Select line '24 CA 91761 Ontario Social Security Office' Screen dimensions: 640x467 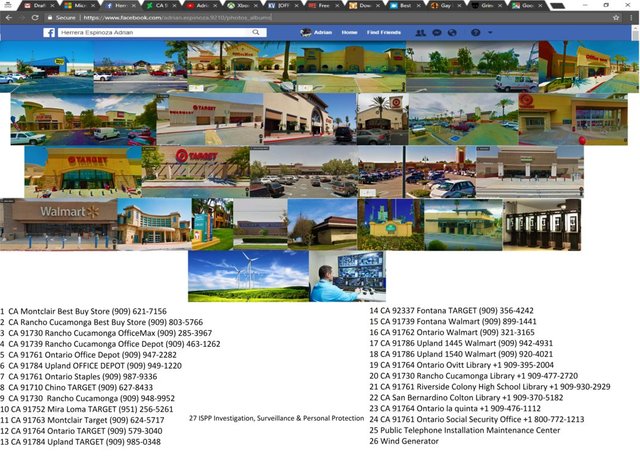(477, 419)
